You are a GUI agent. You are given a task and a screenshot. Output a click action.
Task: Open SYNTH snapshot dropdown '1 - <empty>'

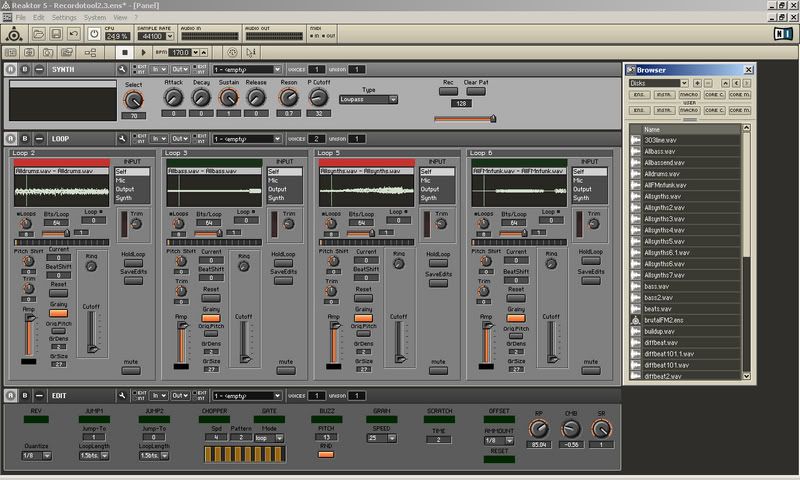[247, 69]
